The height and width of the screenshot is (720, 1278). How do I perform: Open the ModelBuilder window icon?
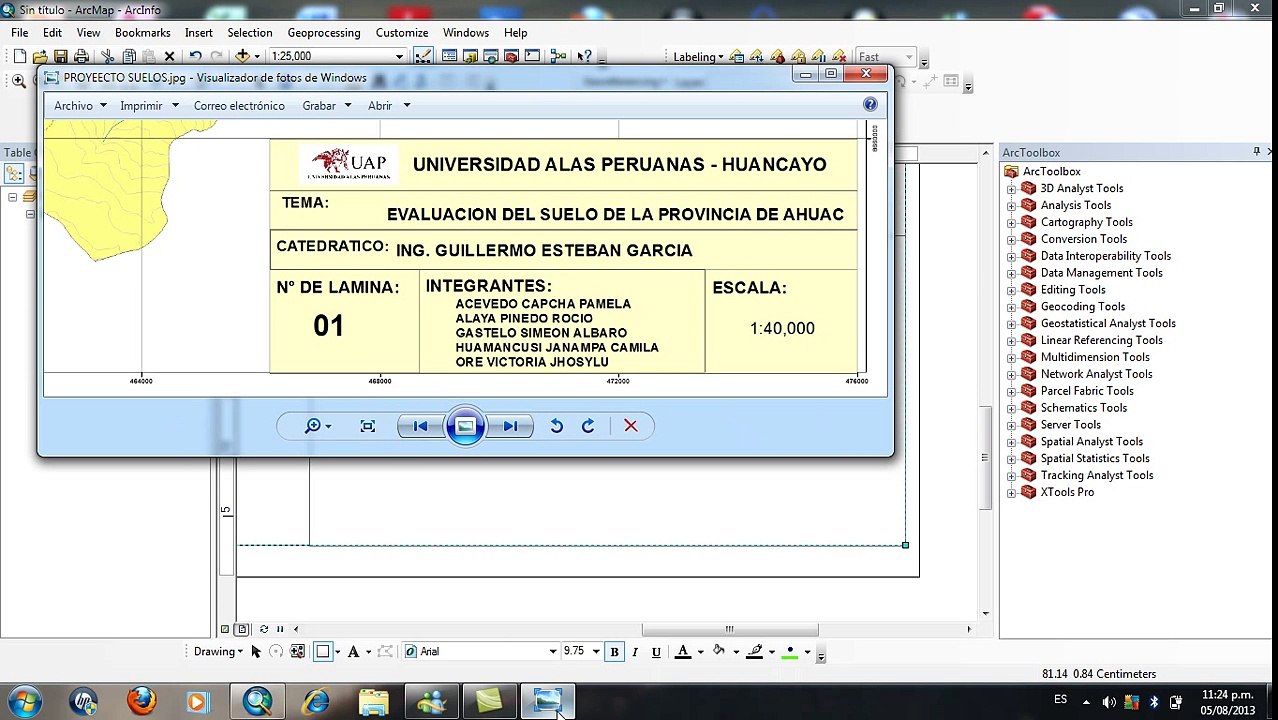pyautogui.click(x=558, y=56)
